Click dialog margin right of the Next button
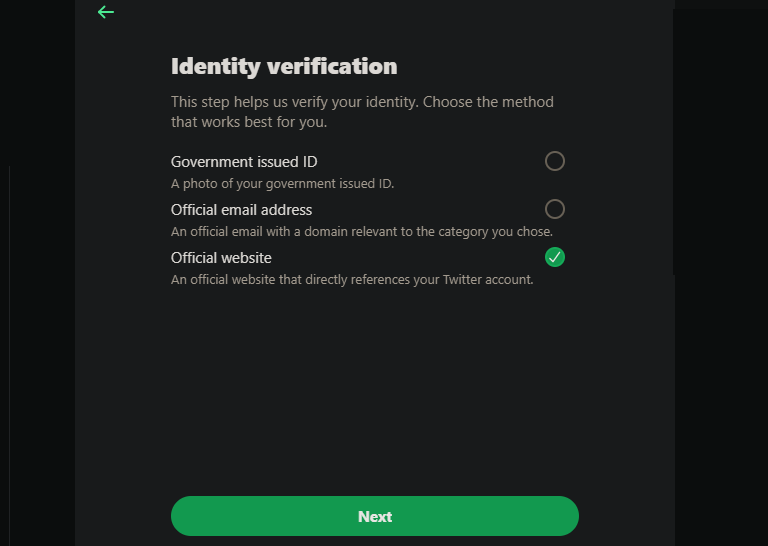 pyautogui.click(x=627, y=517)
